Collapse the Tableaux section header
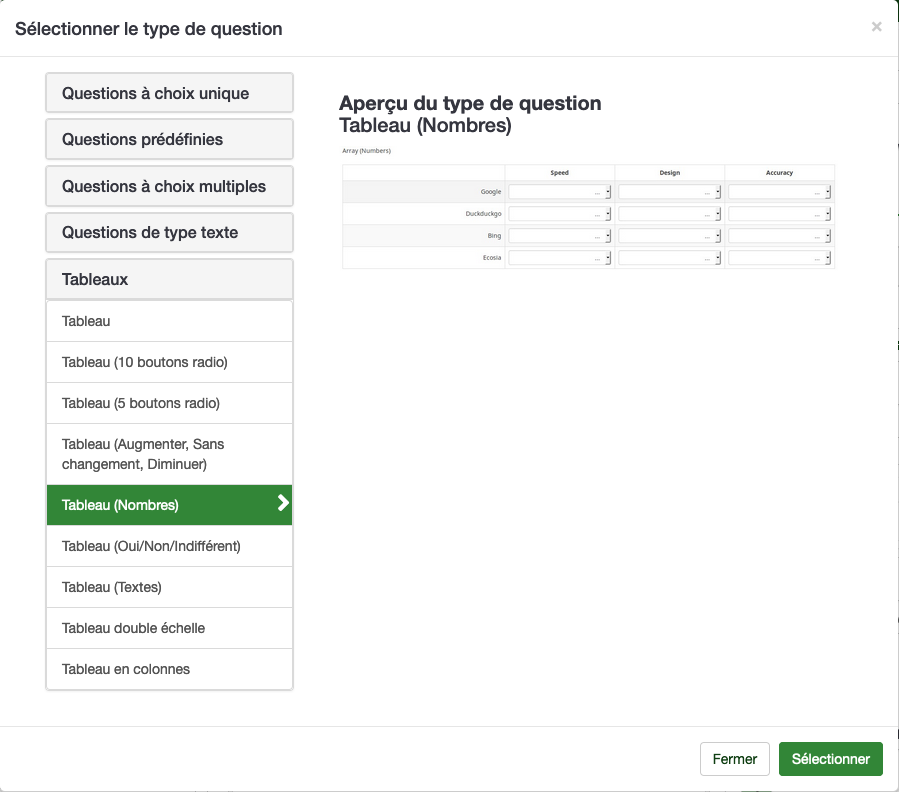This screenshot has width=899, height=792. (x=169, y=279)
